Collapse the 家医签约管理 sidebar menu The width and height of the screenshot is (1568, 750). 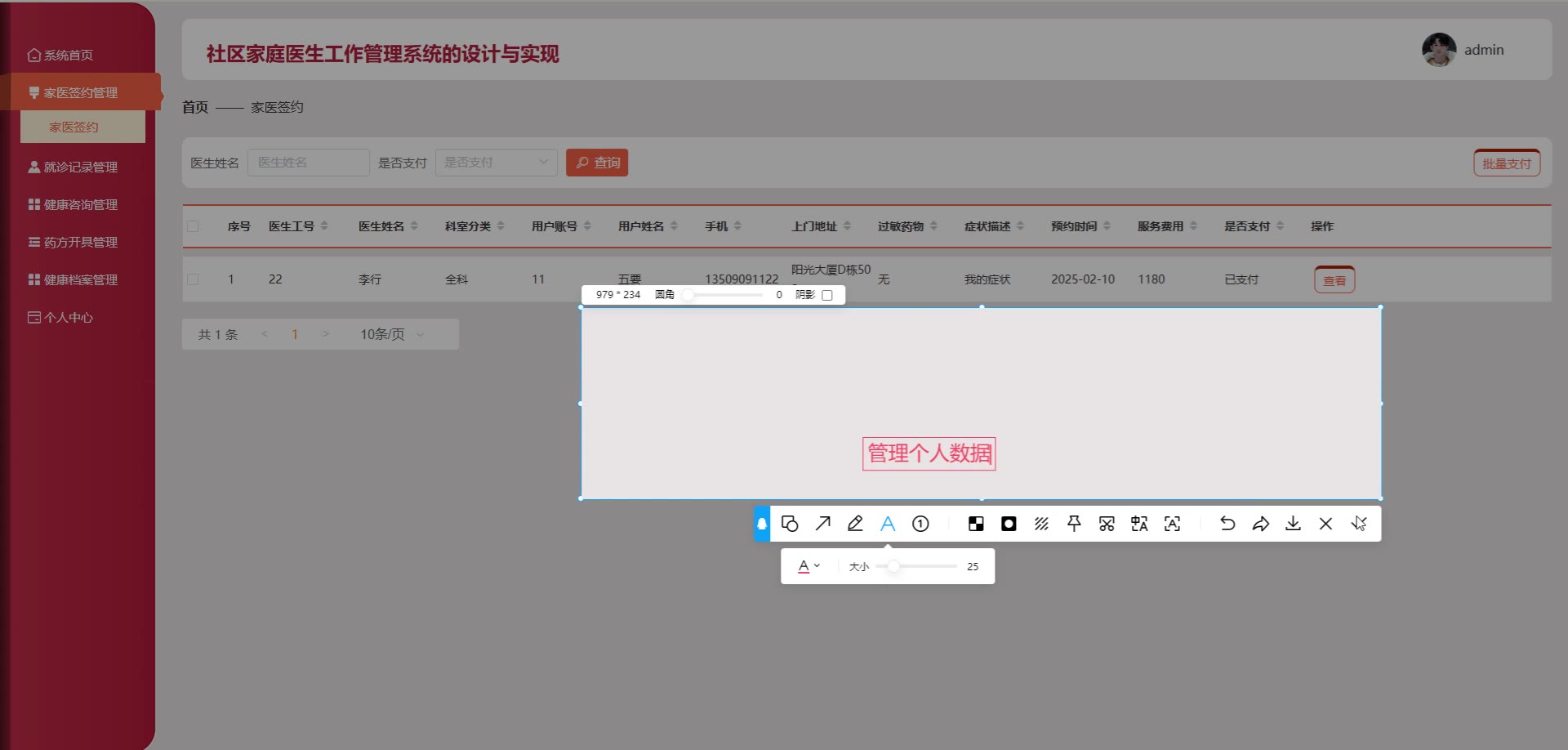pyautogui.click(x=82, y=92)
